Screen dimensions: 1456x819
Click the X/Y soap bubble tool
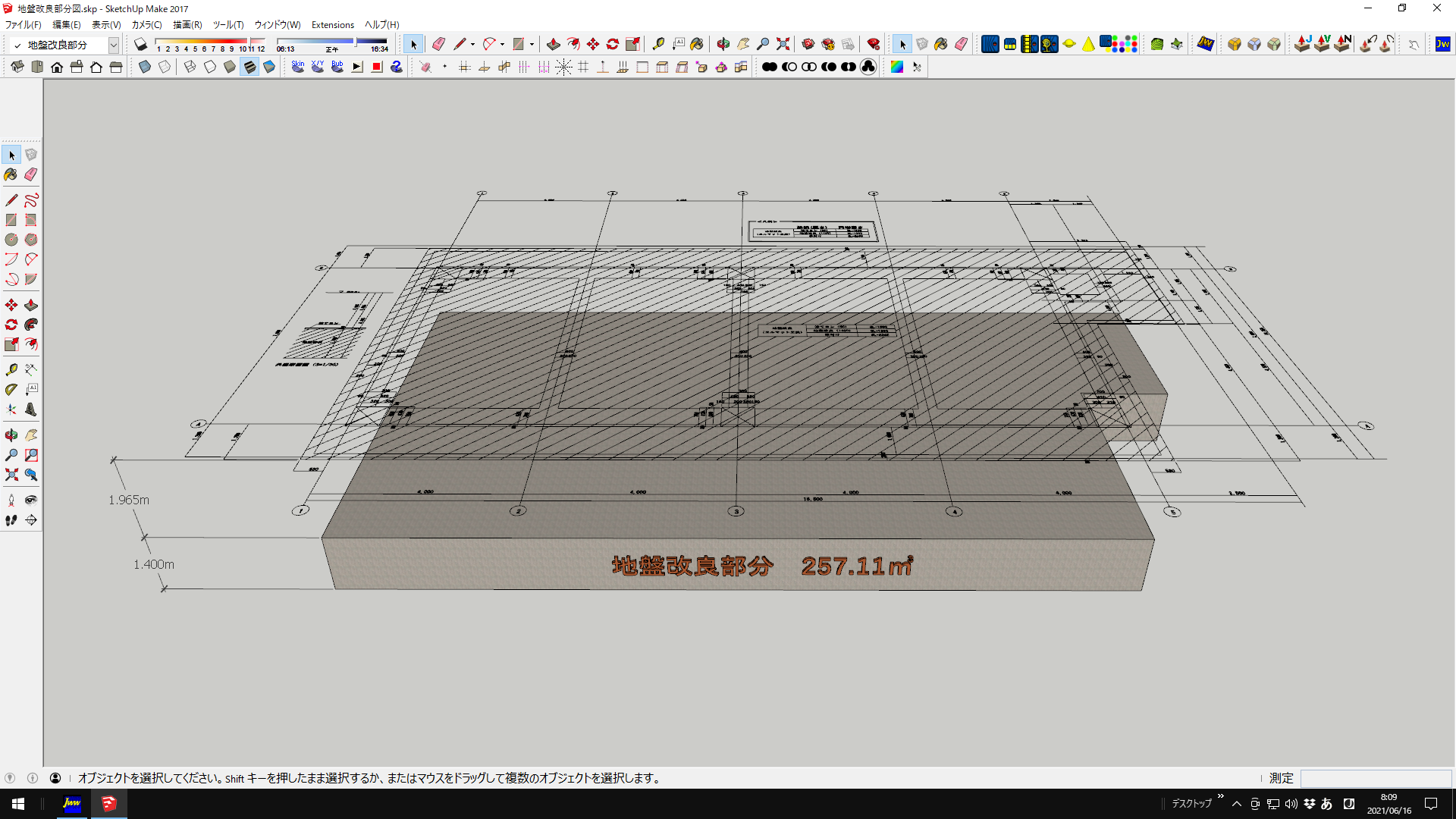click(318, 67)
